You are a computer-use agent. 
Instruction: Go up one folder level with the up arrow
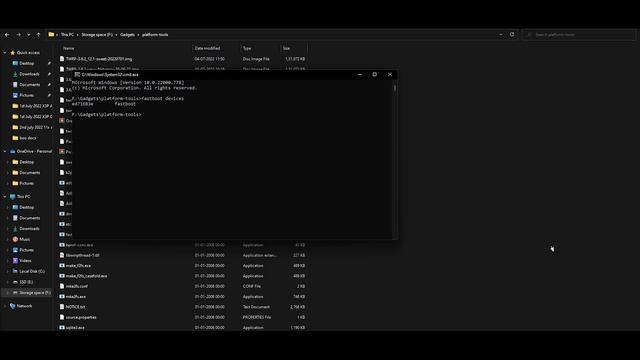pyautogui.click(x=38, y=35)
